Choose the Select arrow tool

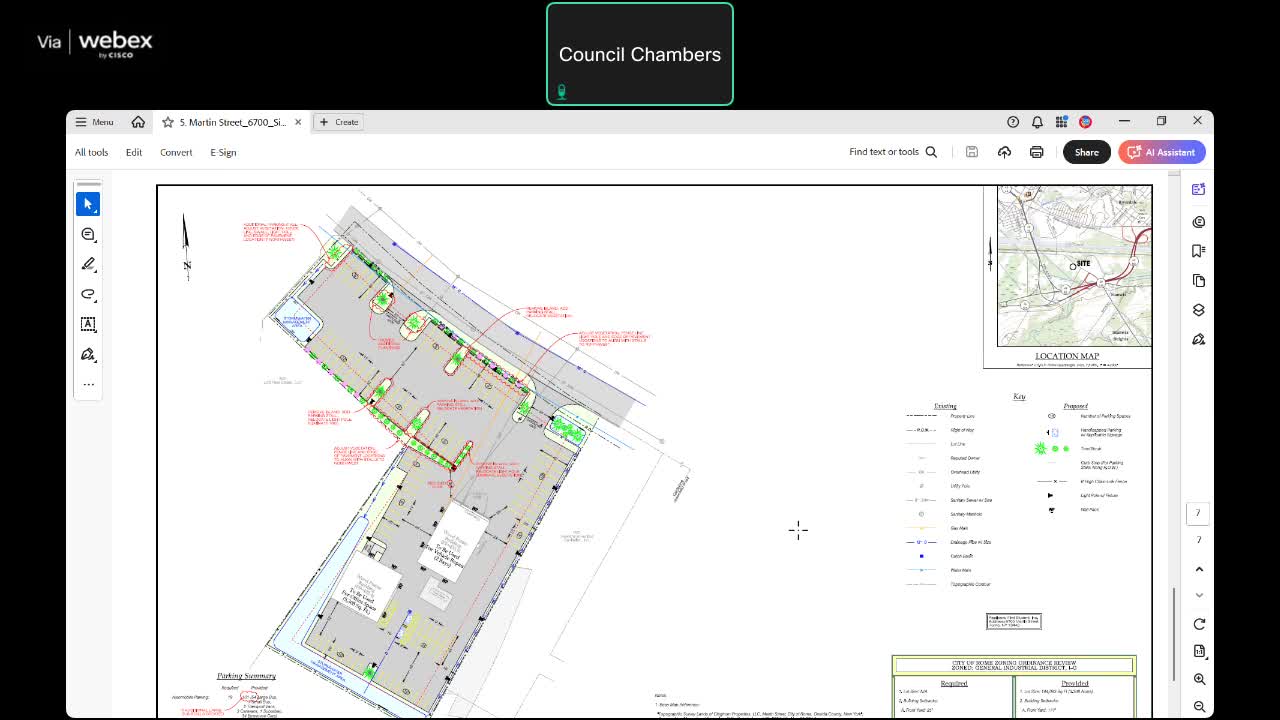[88, 204]
